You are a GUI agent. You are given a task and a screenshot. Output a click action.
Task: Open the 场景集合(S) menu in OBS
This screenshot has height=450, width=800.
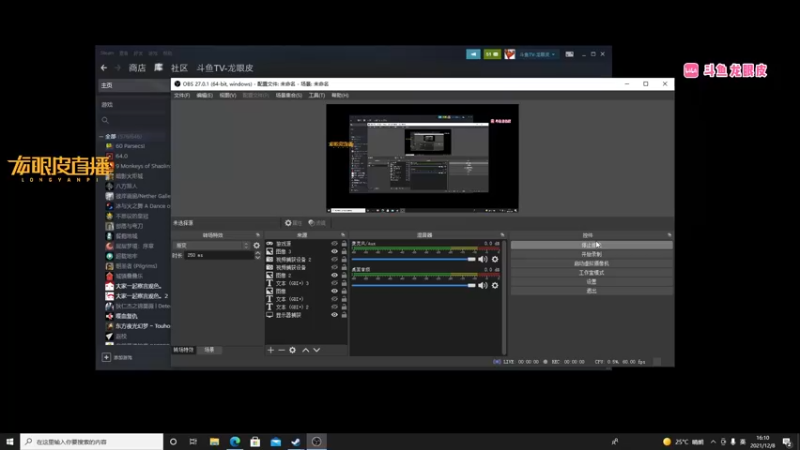(289, 95)
